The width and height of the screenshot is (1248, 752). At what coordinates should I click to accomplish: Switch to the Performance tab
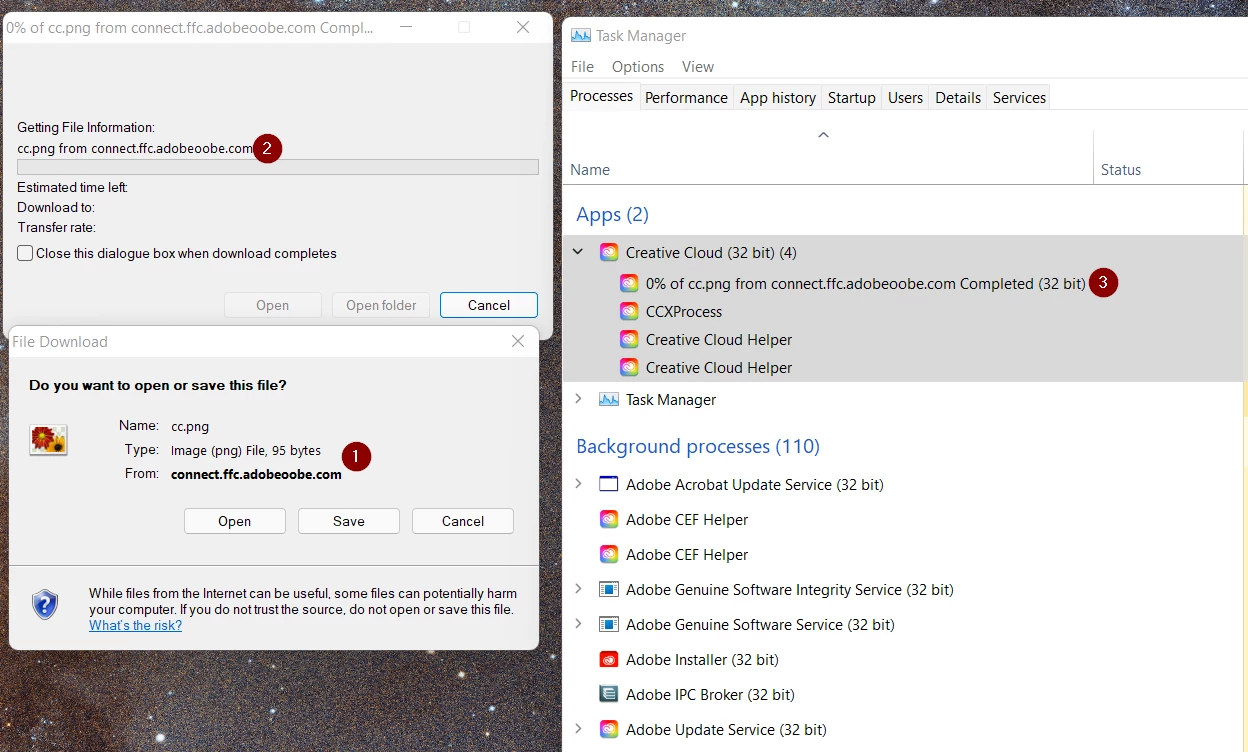pos(686,97)
